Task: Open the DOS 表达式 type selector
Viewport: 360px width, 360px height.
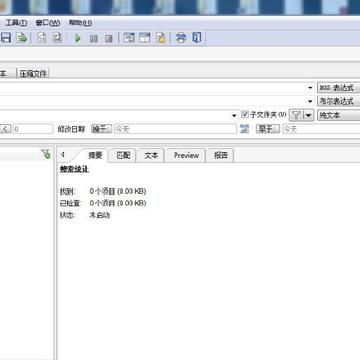Action: tap(338, 88)
